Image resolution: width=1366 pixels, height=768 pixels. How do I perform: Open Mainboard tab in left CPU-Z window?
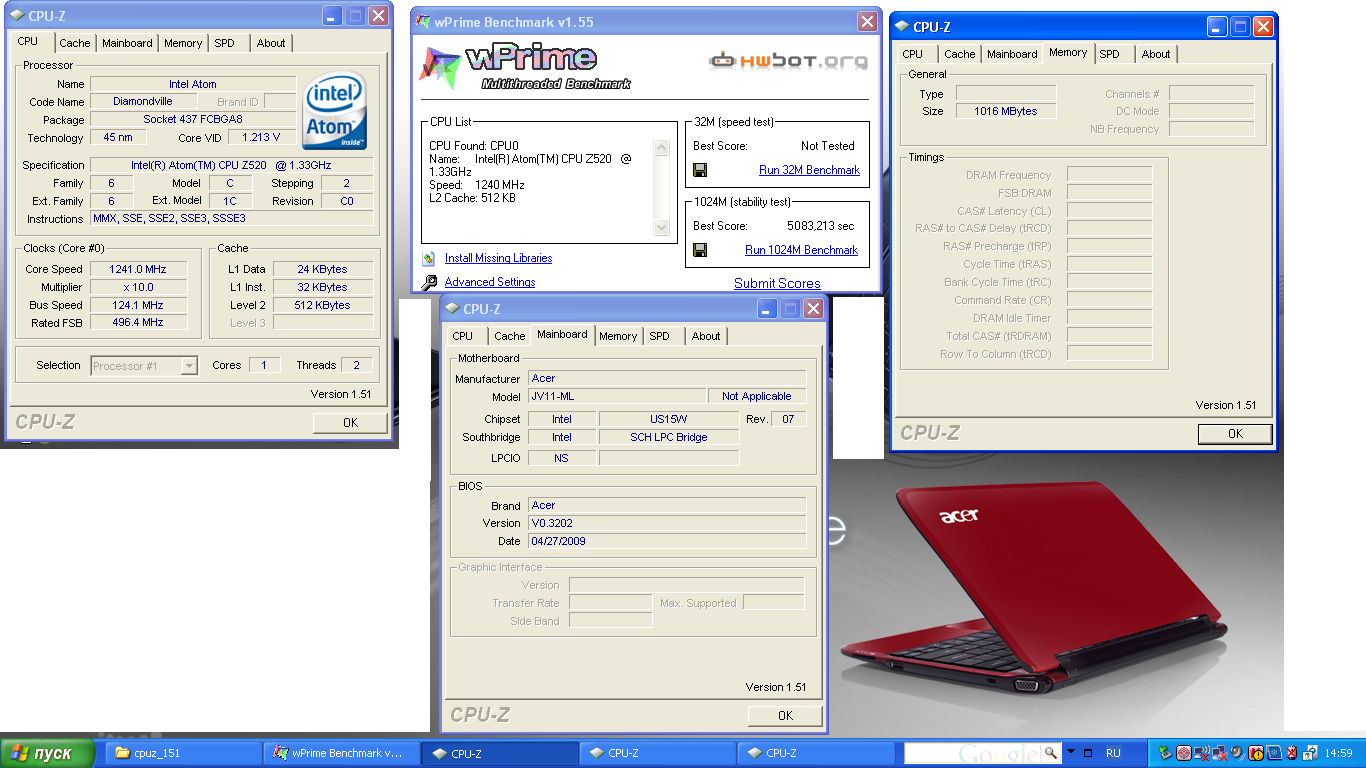coord(127,43)
